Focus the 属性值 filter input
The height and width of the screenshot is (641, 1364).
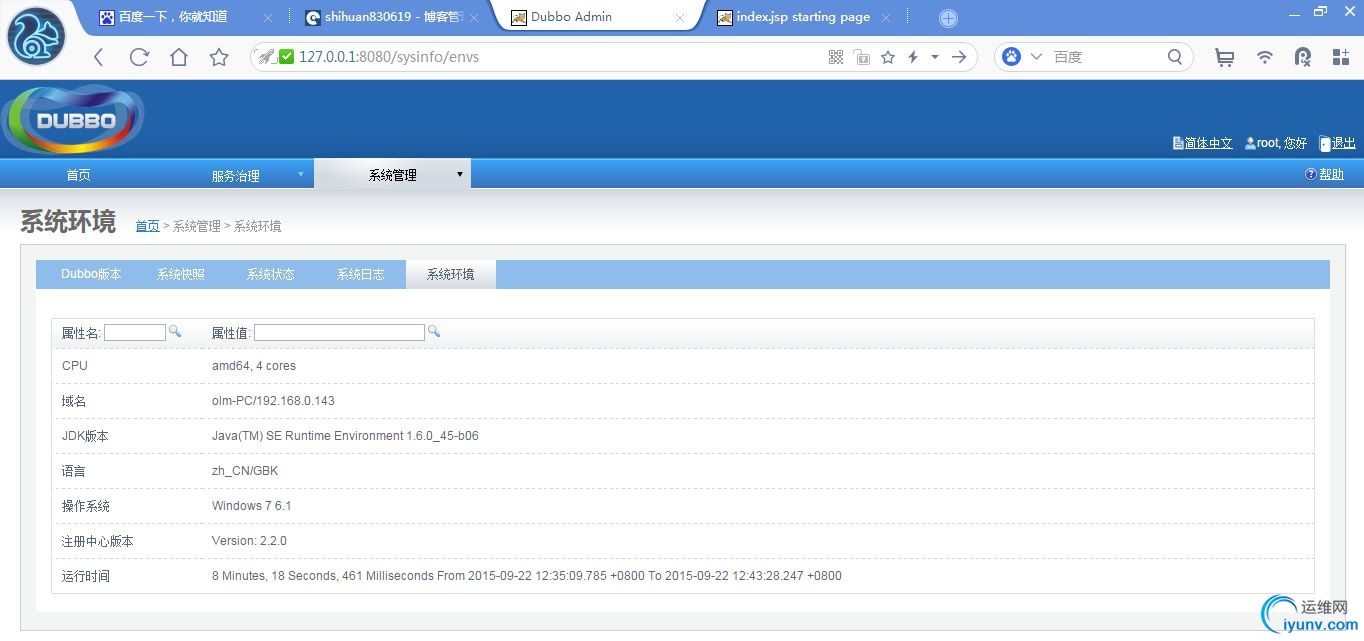(339, 332)
